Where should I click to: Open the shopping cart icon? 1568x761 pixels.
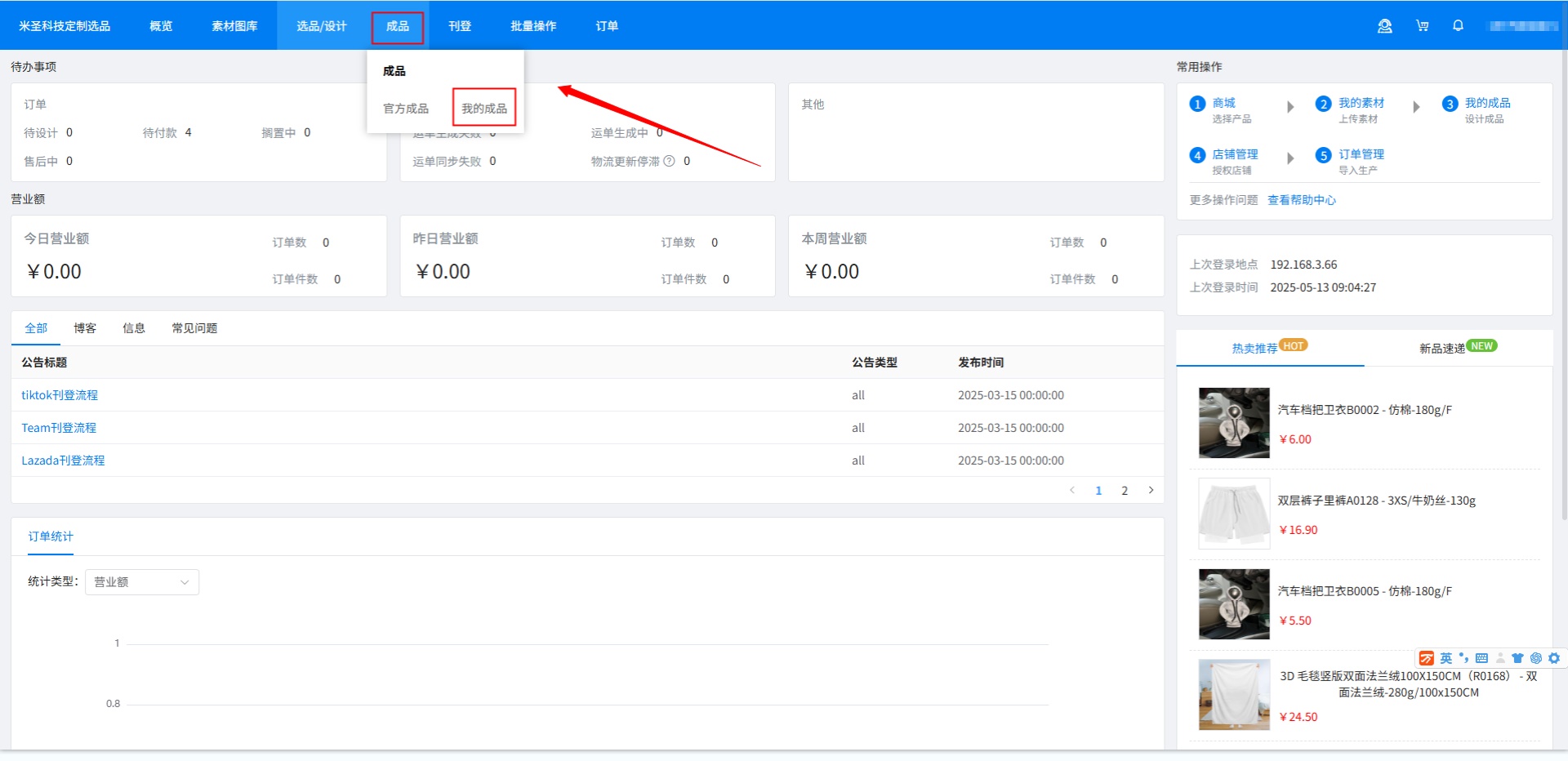pyautogui.click(x=1422, y=26)
